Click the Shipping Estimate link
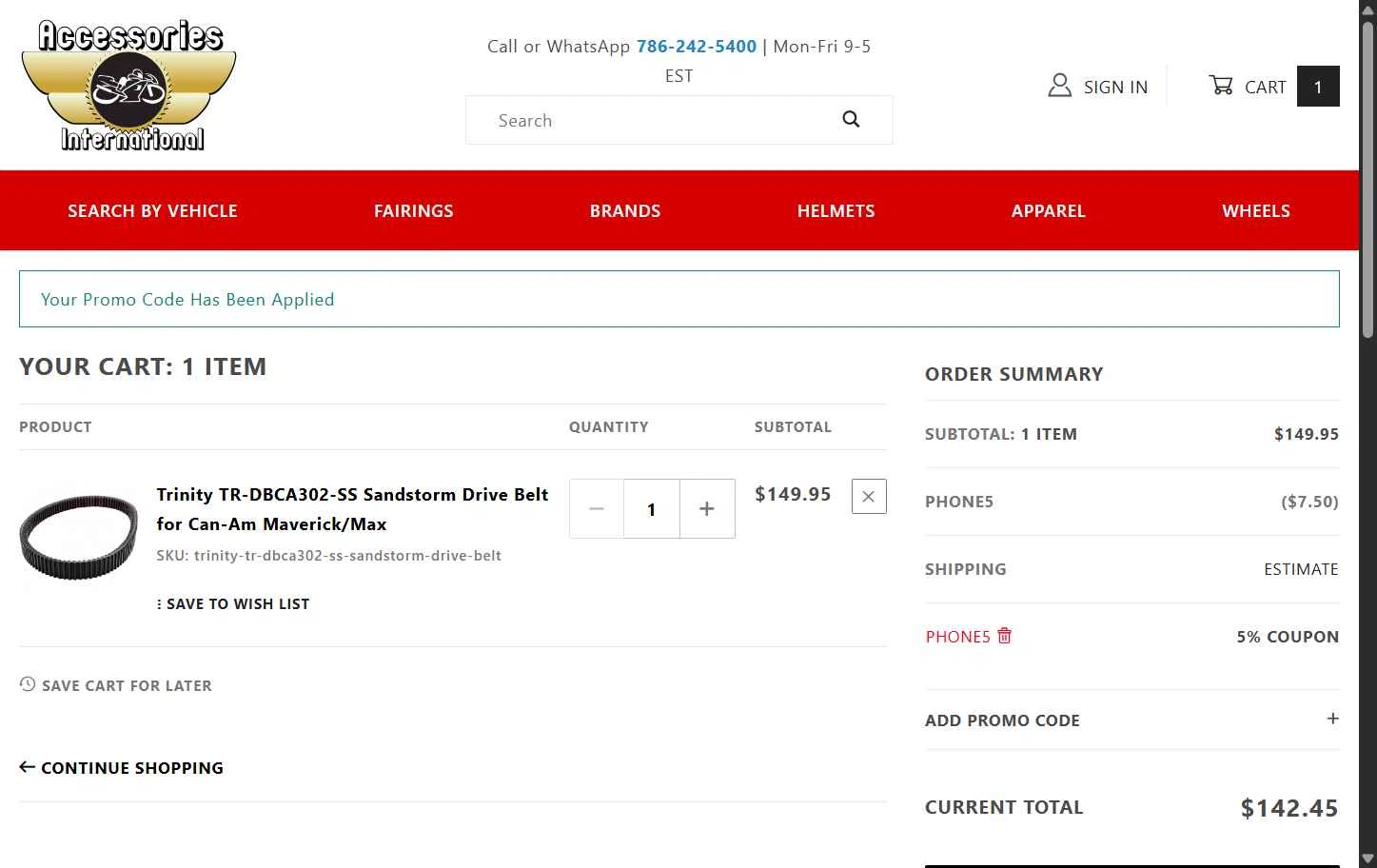The width and height of the screenshot is (1377, 868). (1301, 568)
